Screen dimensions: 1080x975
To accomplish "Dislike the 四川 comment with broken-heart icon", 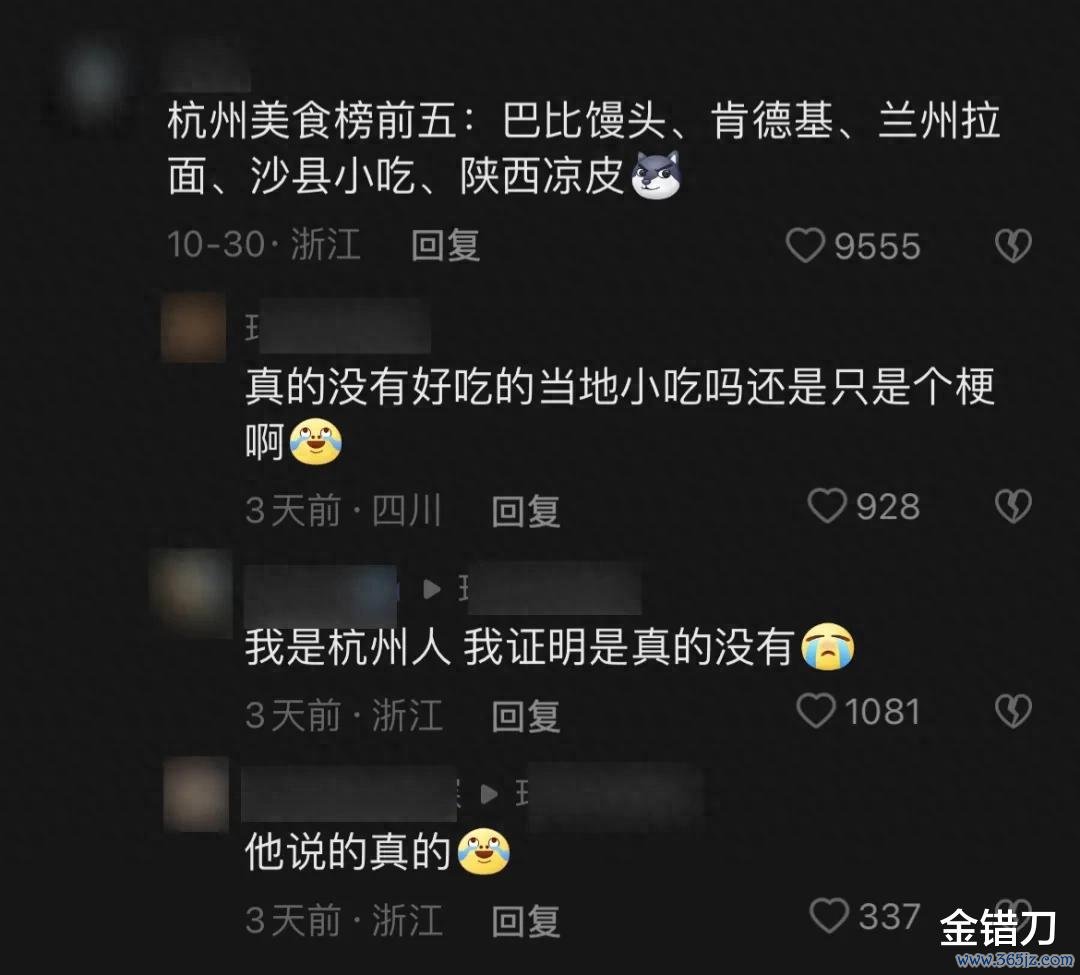I will 1013,506.
